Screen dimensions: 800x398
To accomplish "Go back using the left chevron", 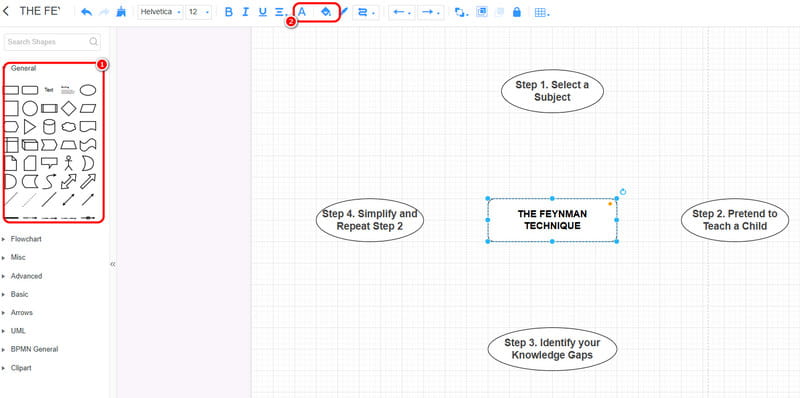I will [6, 11].
